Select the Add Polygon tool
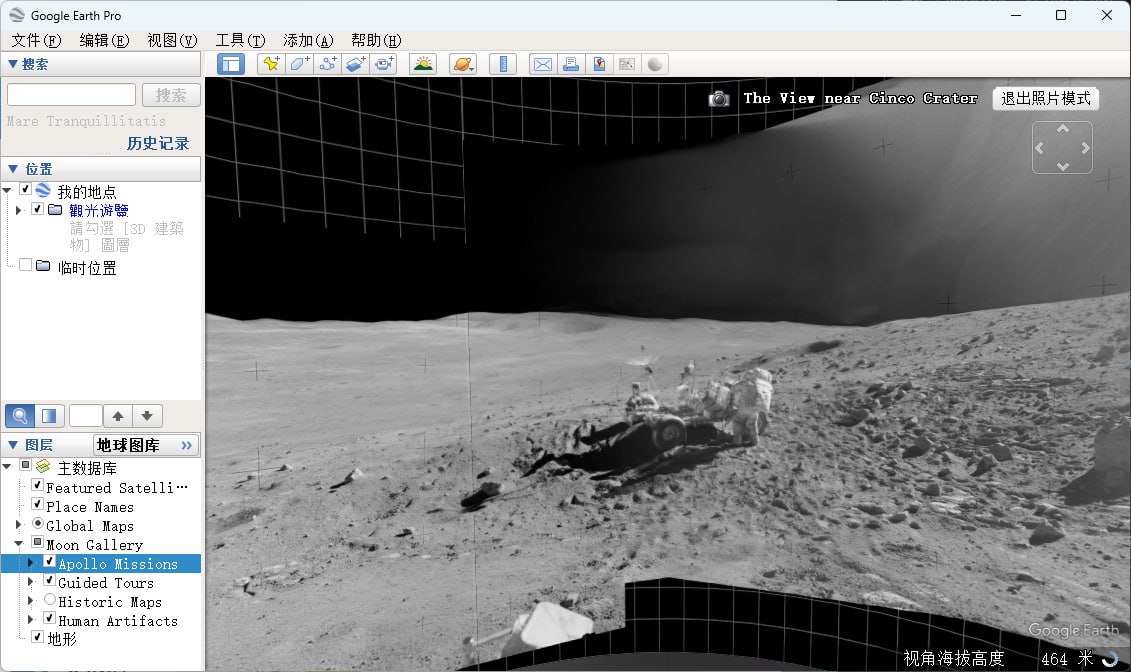Screen dimensions: 1131x672 [x=300, y=63]
